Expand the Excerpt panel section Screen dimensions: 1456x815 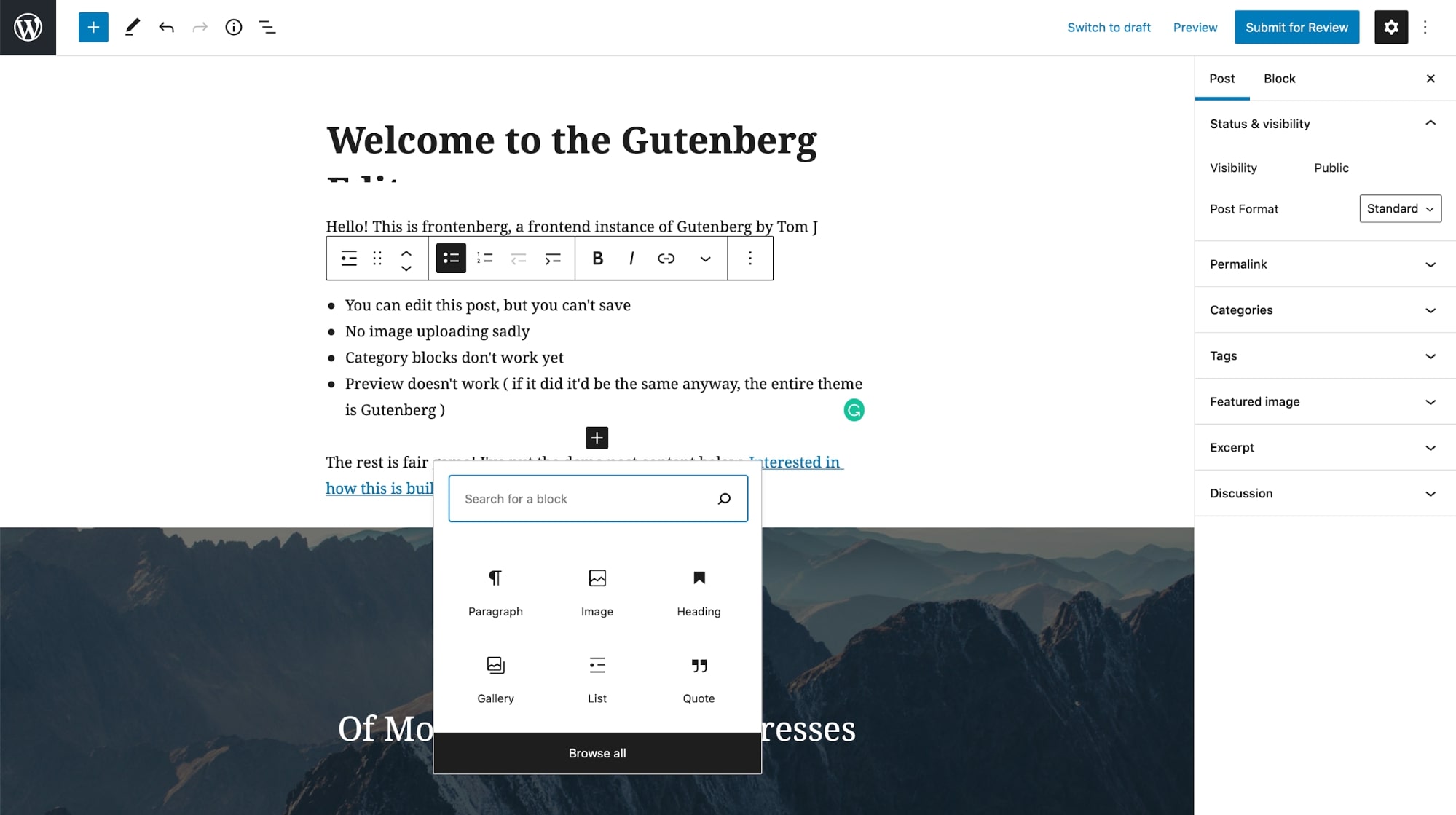tap(1323, 448)
